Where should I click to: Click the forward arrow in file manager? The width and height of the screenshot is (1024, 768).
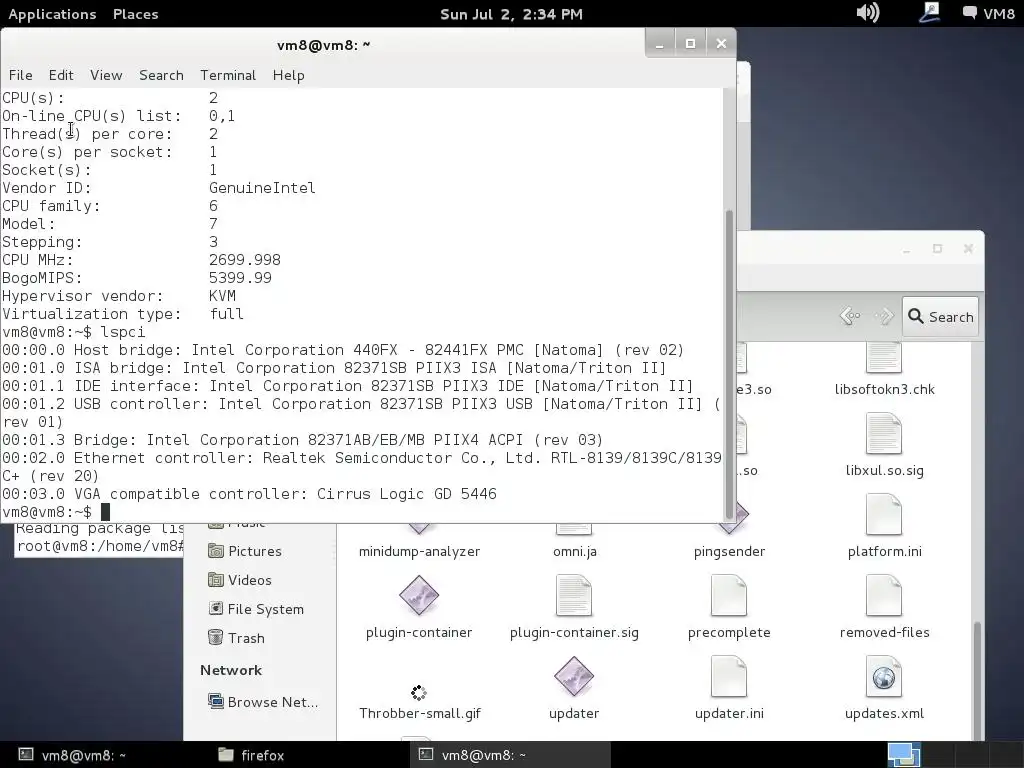[884, 317]
